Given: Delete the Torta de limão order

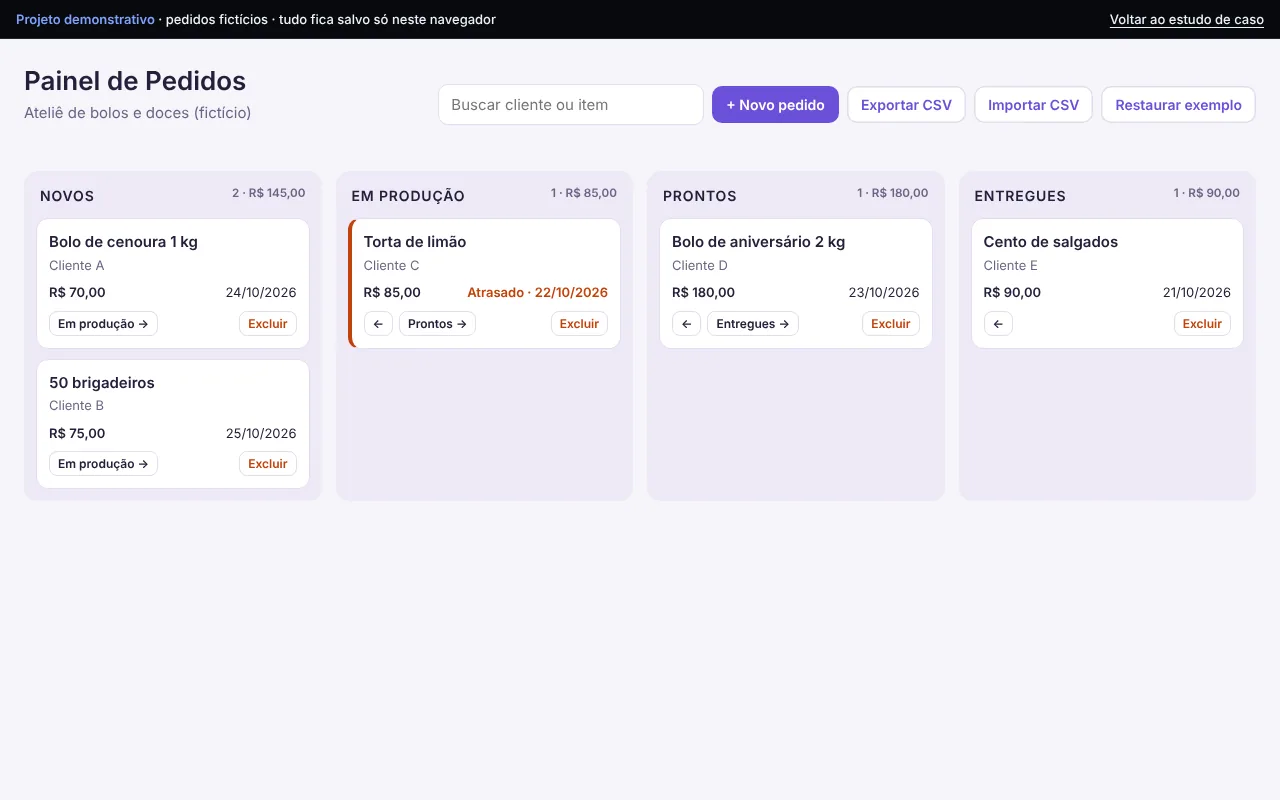Looking at the screenshot, I should pyautogui.click(x=579, y=324).
